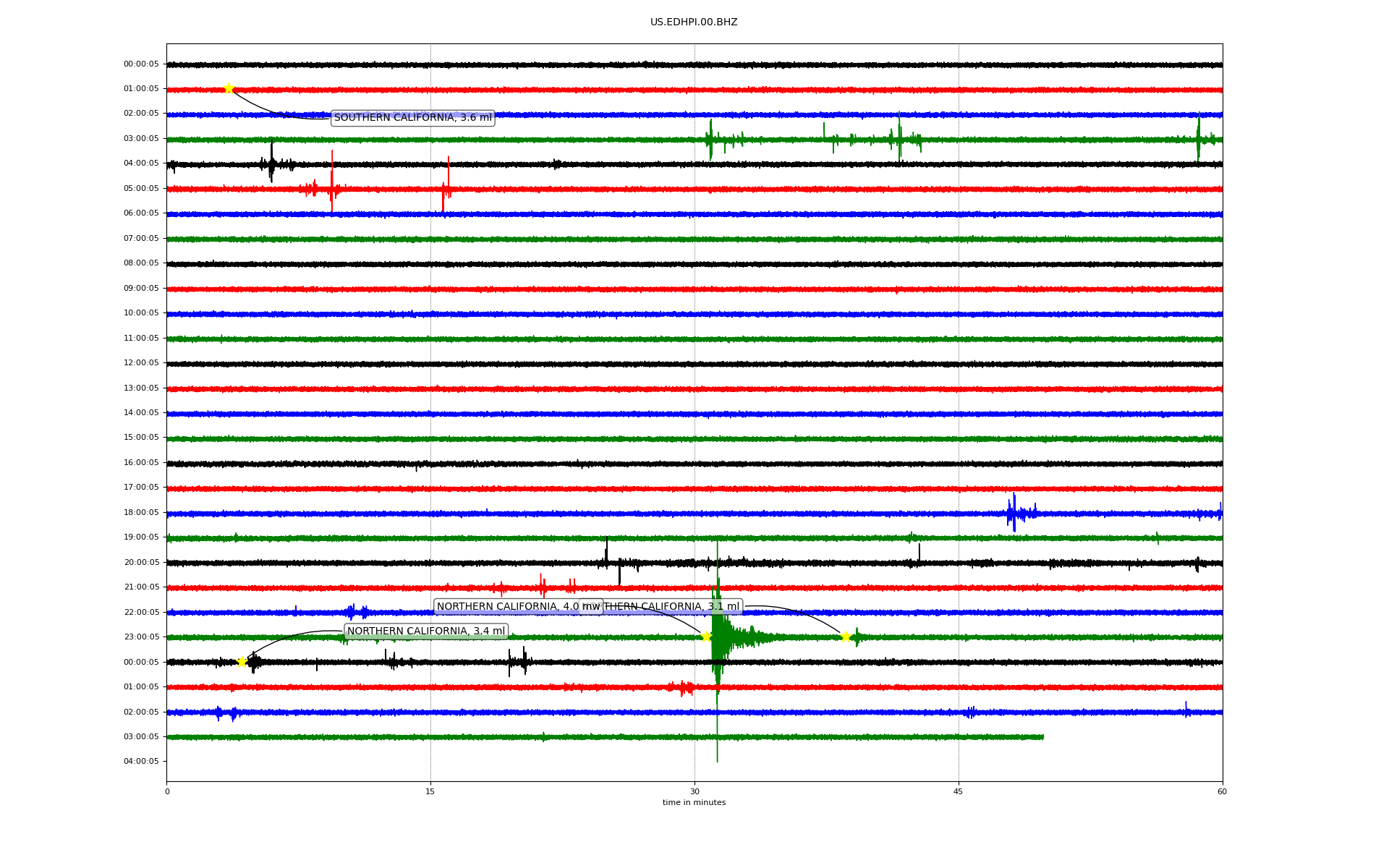This screenshot has width=1389, height=868.
Task: Click the 12:00:05 row time label
Action: [141, 363]
